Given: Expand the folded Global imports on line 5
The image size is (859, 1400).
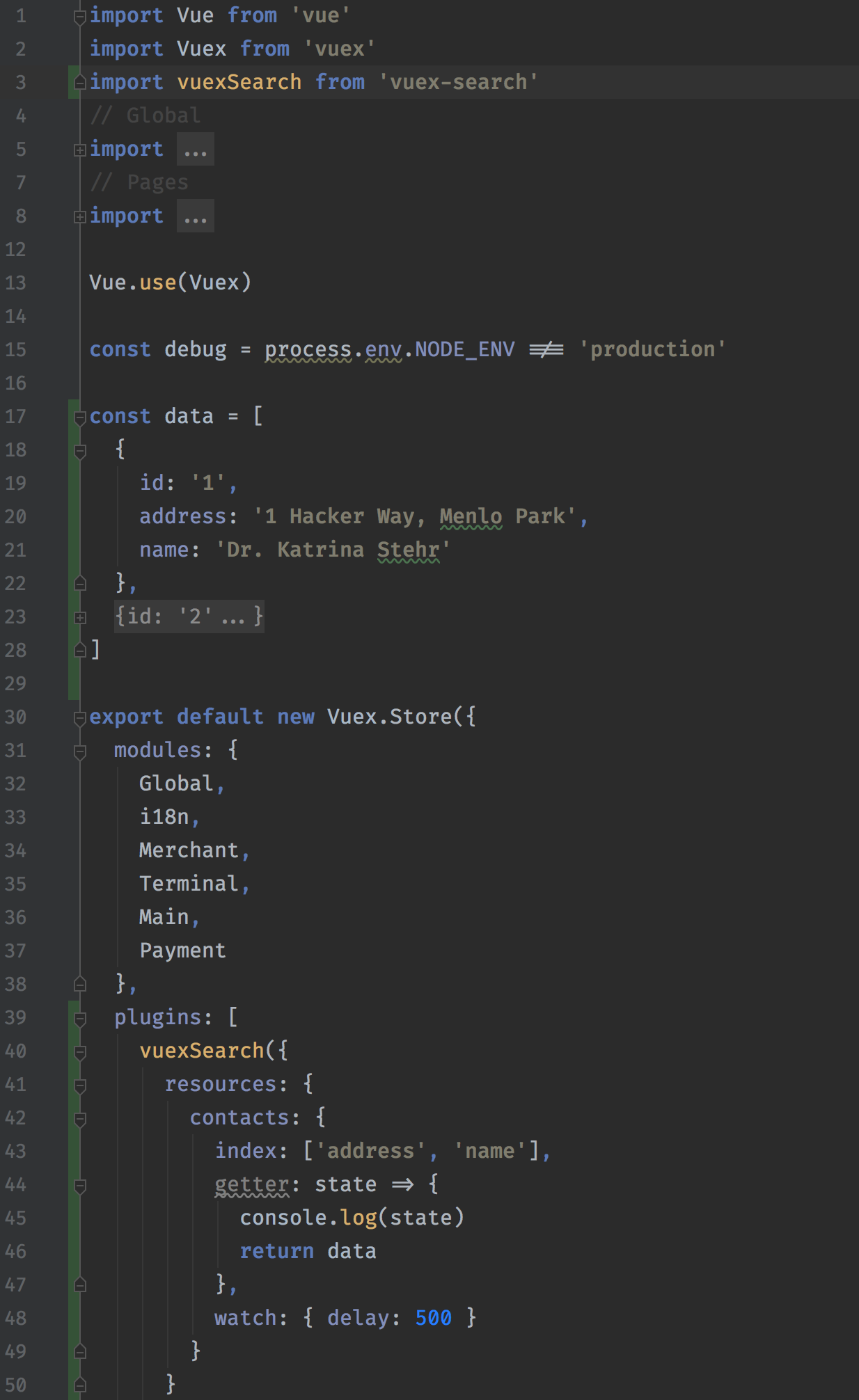Looking at the screenshot, I should point(80,150).
